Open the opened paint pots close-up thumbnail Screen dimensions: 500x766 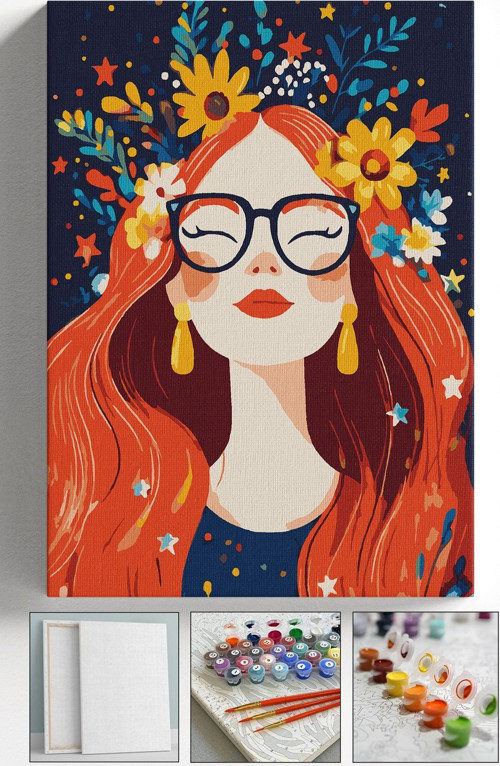click(x=426, y=687)
